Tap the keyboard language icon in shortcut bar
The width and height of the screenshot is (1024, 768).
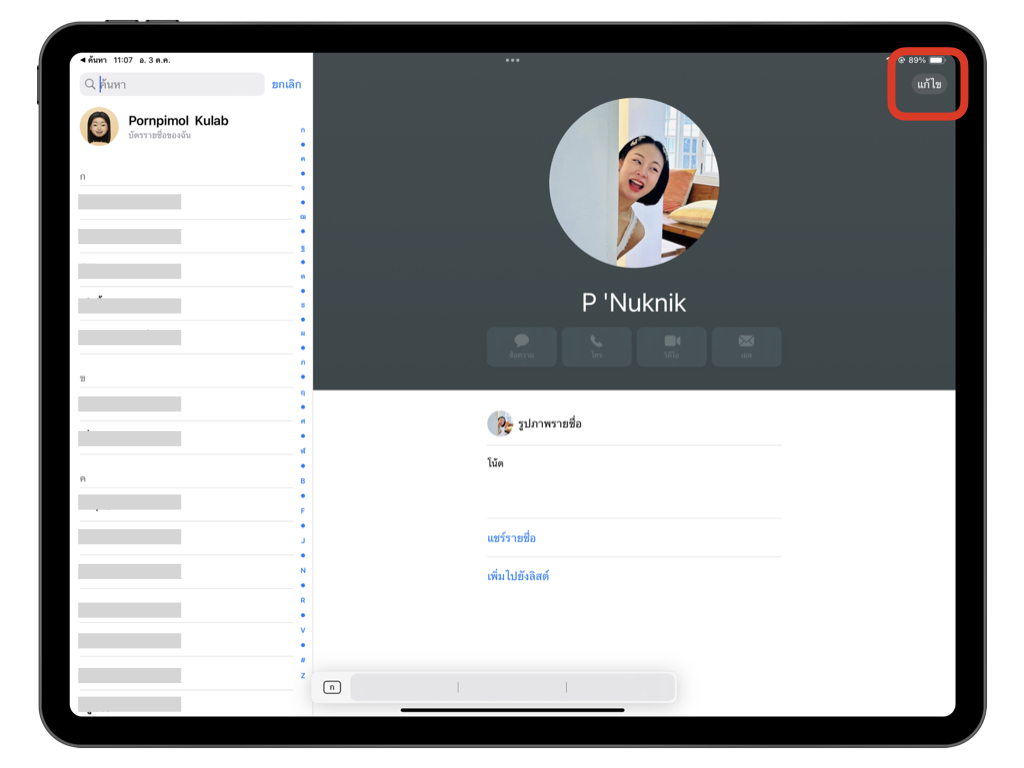click(x=332, y=687)
